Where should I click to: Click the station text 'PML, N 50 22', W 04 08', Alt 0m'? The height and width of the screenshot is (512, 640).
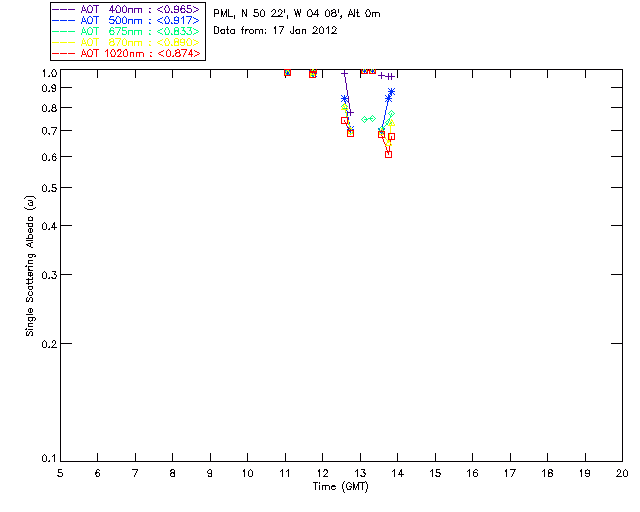click(297, 13)
